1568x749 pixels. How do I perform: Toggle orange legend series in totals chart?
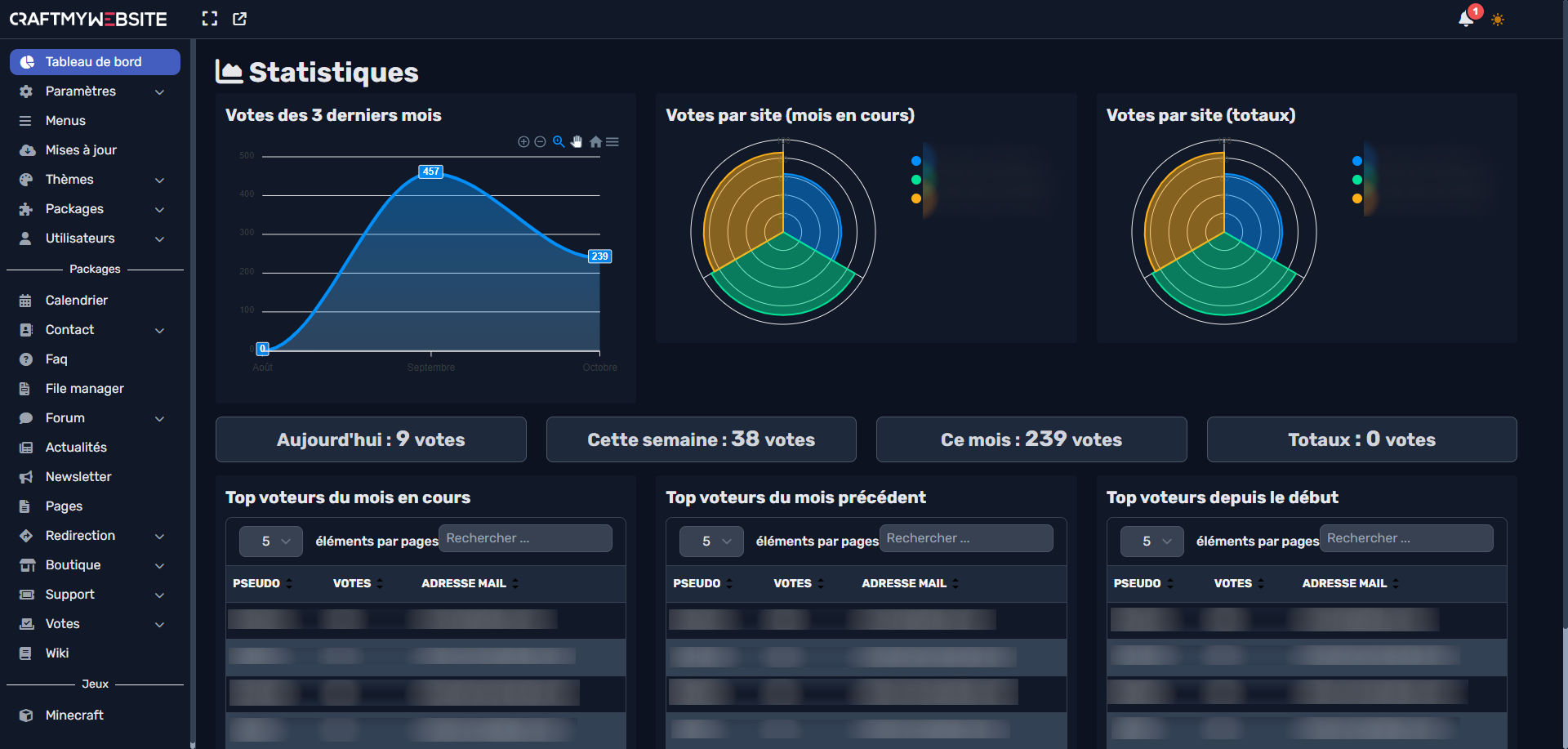pyautogui.click(x=1357, y=198)
